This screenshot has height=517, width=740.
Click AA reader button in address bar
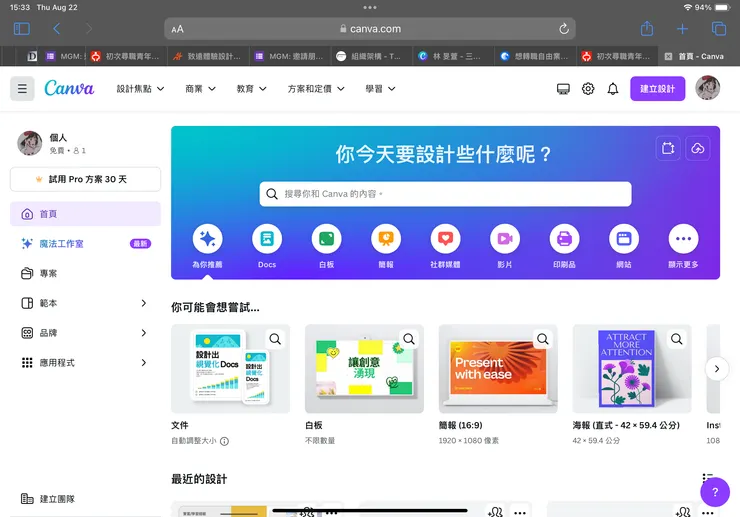coord(177,29)
